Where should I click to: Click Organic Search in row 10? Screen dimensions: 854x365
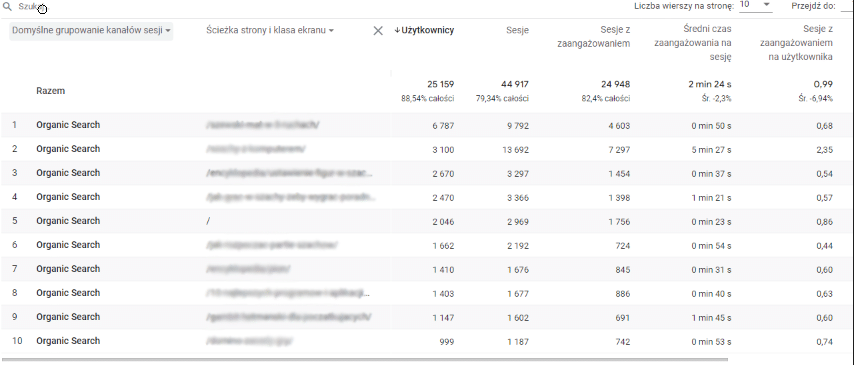click(x=68, y=340)
